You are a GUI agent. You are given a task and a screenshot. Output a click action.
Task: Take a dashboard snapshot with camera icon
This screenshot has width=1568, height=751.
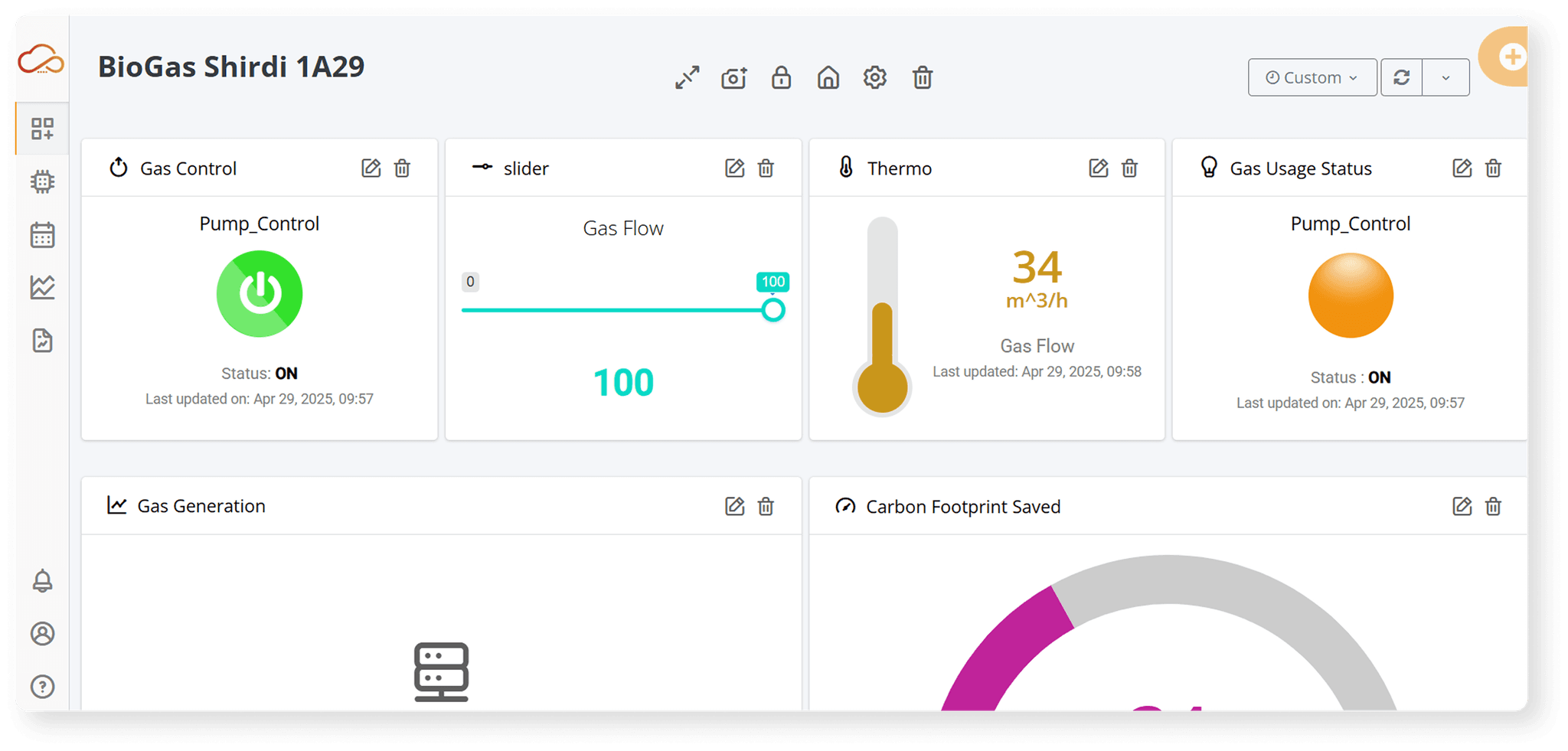[733, 77]
